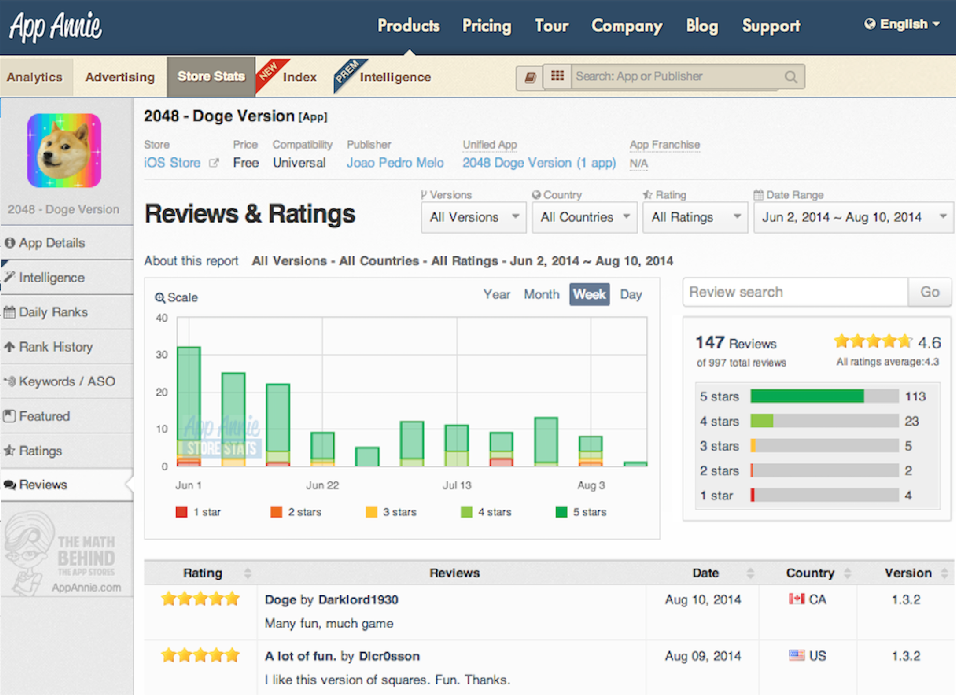Click the Canada flag icon

click(x=796, y=599)
